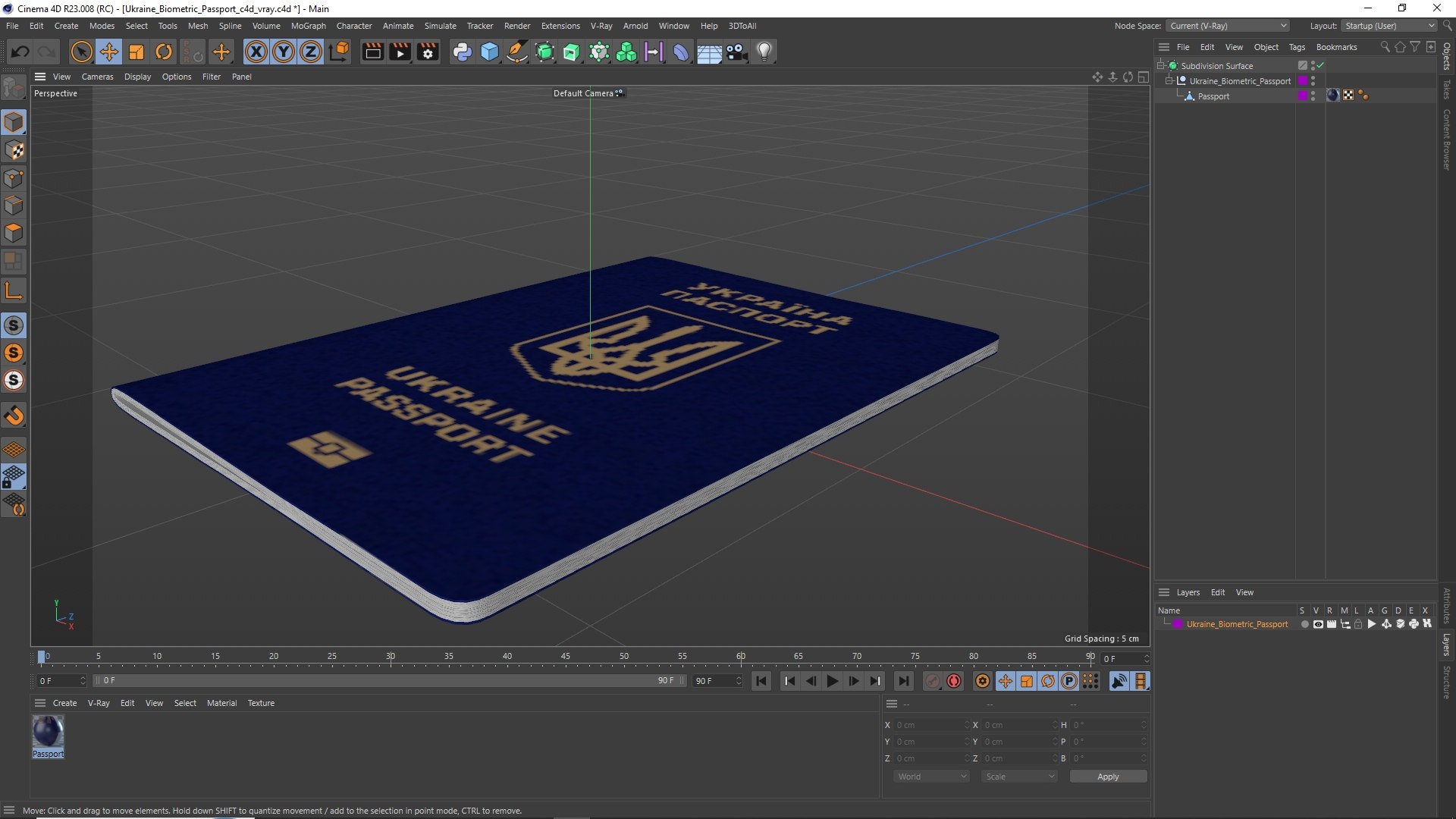Select the Move tool
1456x819 pixels.
click(109, 52)
